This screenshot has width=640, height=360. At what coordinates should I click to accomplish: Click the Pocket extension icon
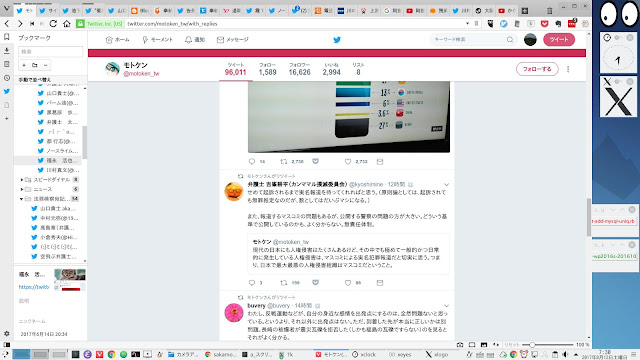coord(544,24)
